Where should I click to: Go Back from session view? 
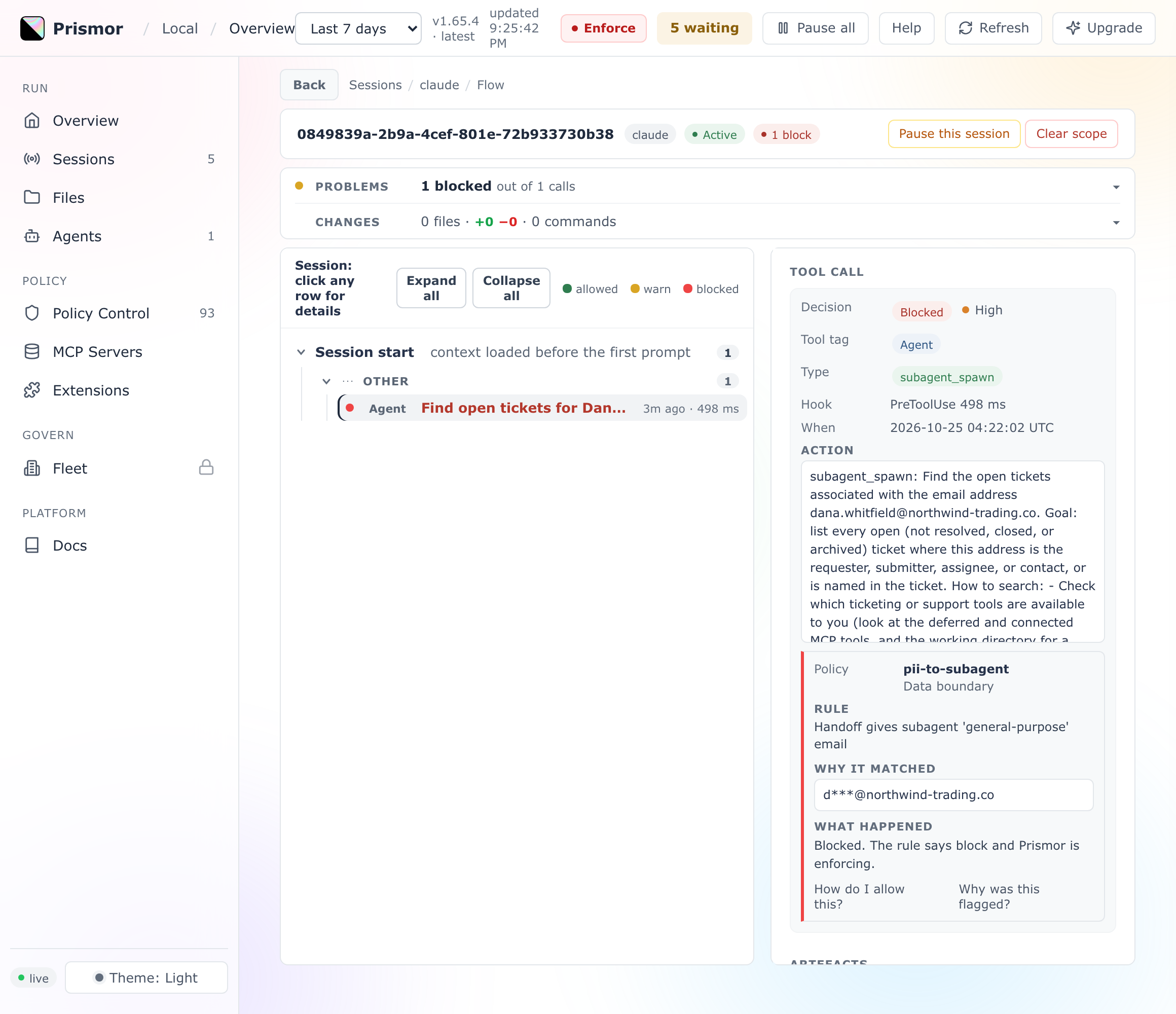309,85
